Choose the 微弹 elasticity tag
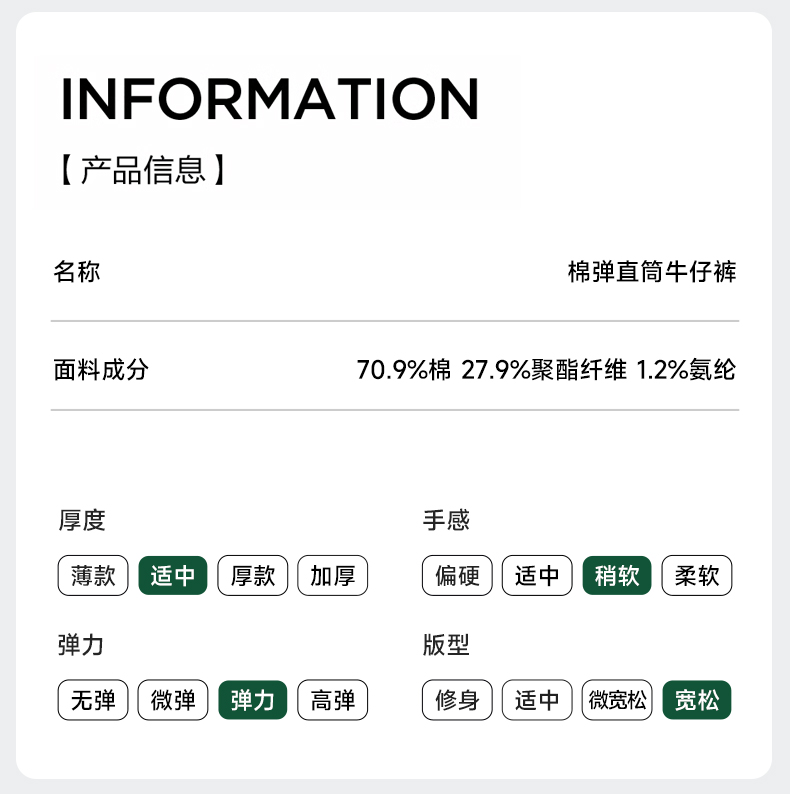790x794 pixels. [x=173, y=700]
